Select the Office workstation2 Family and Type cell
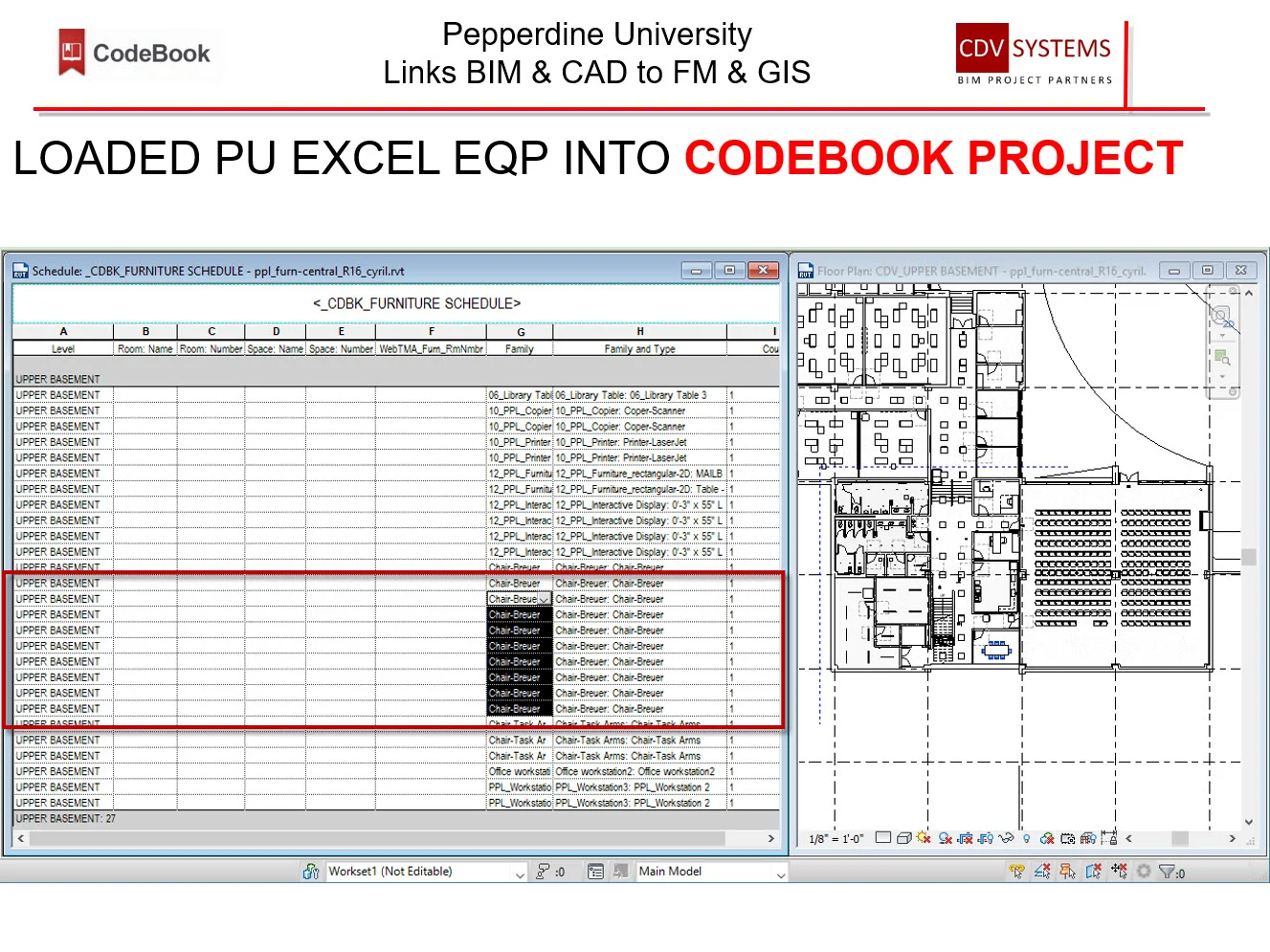1270x952 pixels. 640,771
